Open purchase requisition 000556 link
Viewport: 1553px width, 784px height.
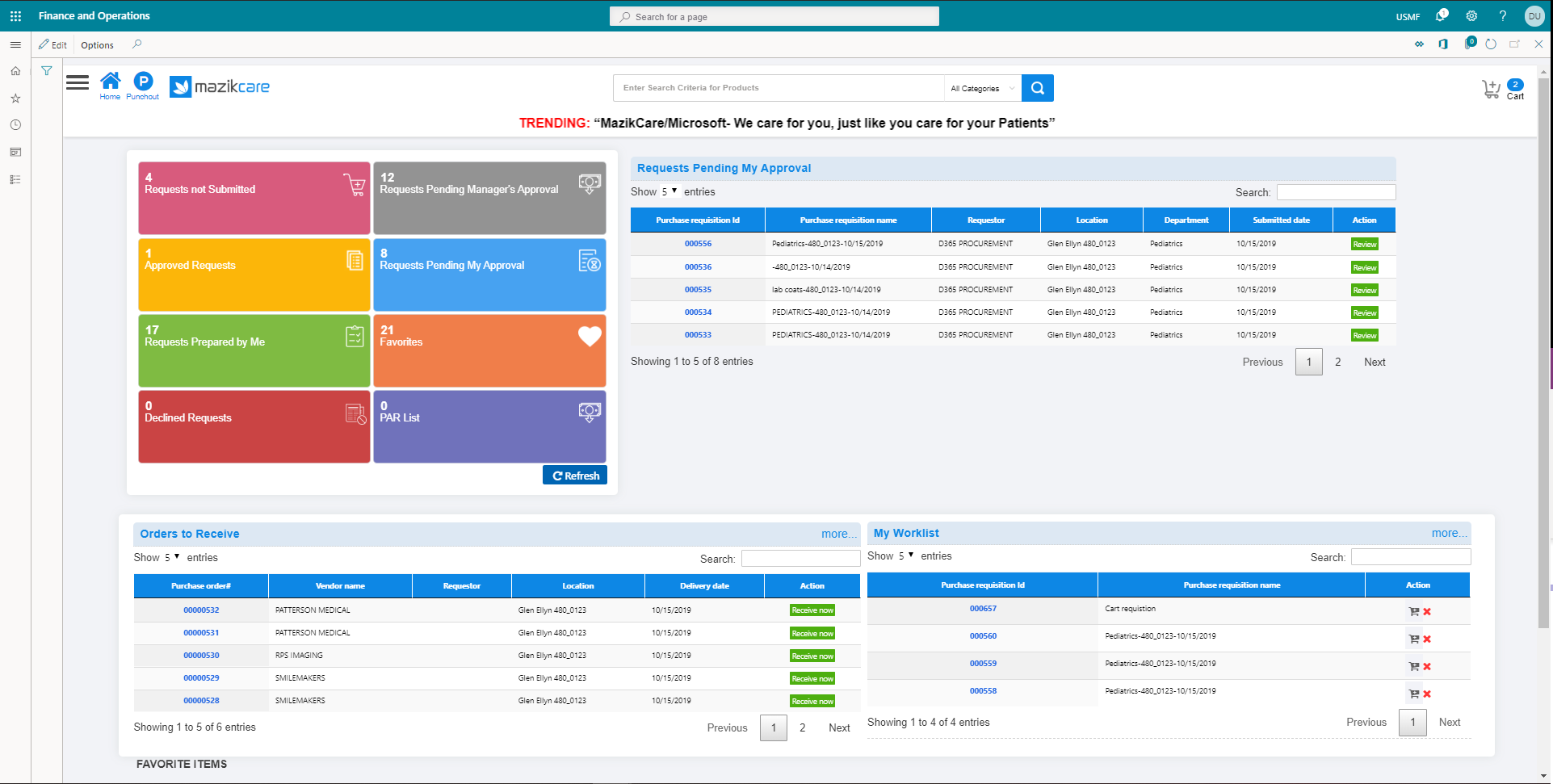[x=698, y=244]
